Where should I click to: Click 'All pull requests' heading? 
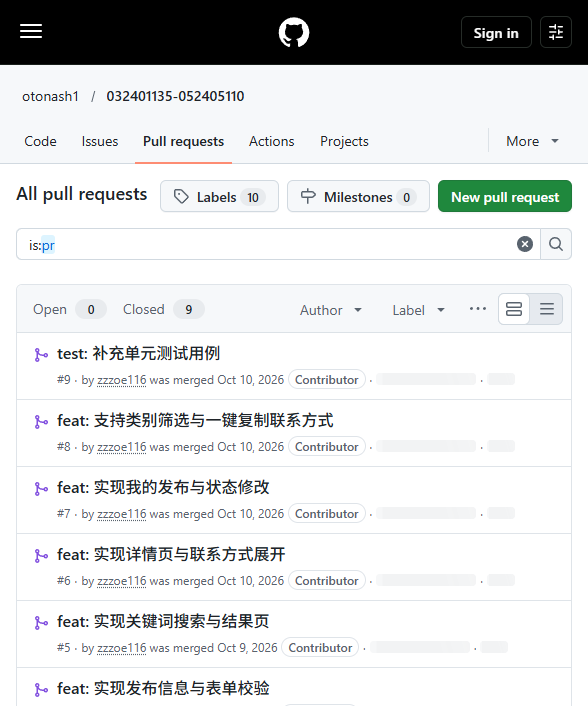[82, 195]
